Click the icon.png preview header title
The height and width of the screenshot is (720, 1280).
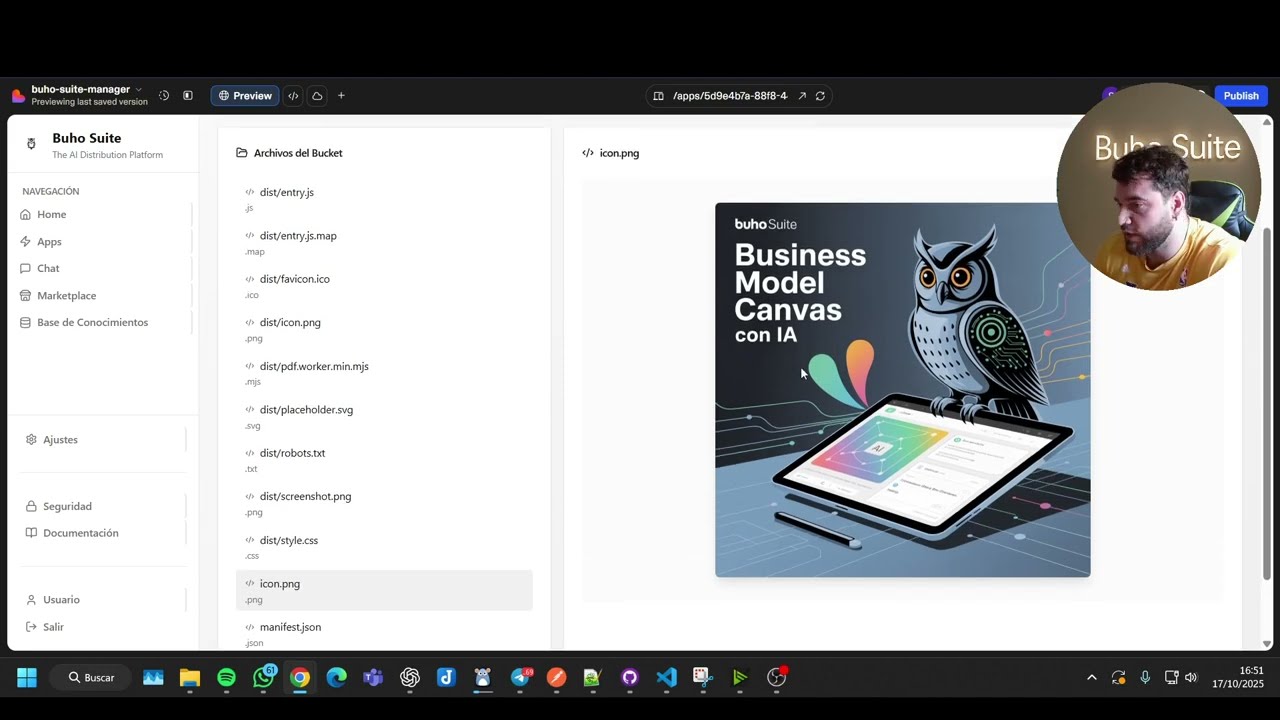pos(619,153)
